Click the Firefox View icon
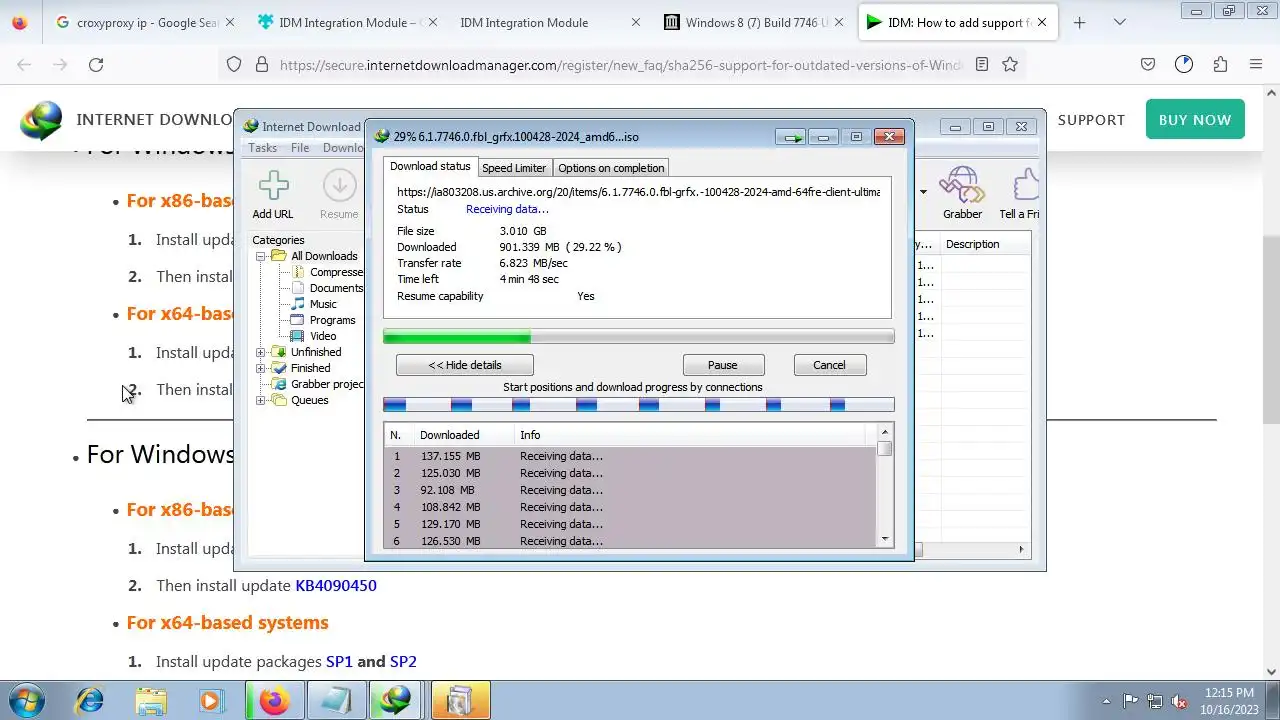 coord(20,22)
